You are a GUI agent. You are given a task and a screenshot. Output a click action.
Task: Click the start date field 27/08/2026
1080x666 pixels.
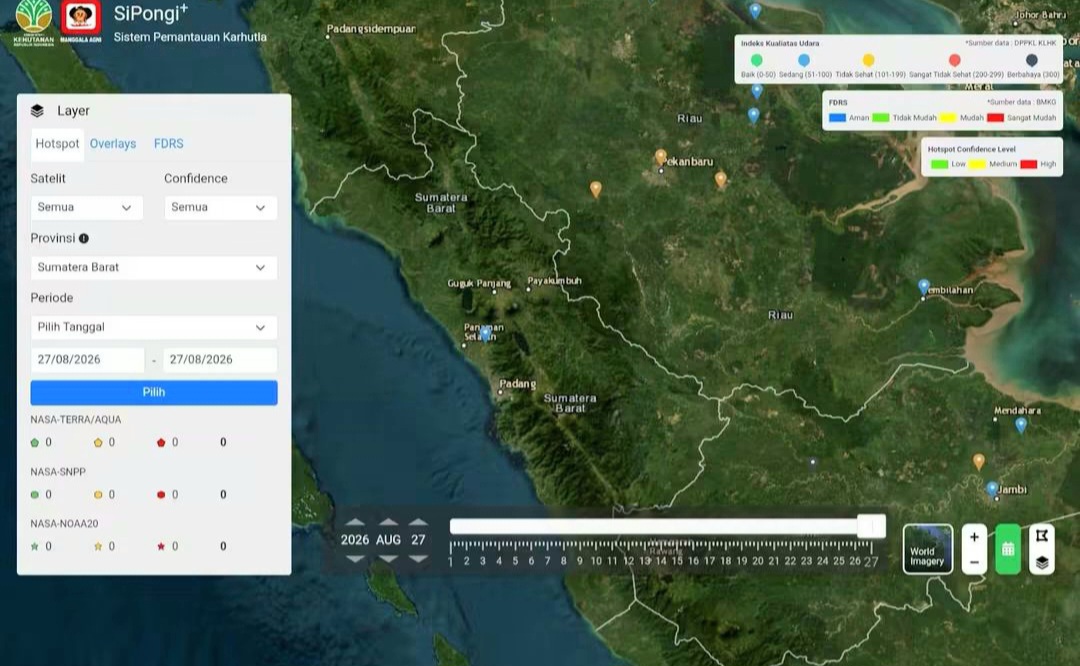pos(87,360)
